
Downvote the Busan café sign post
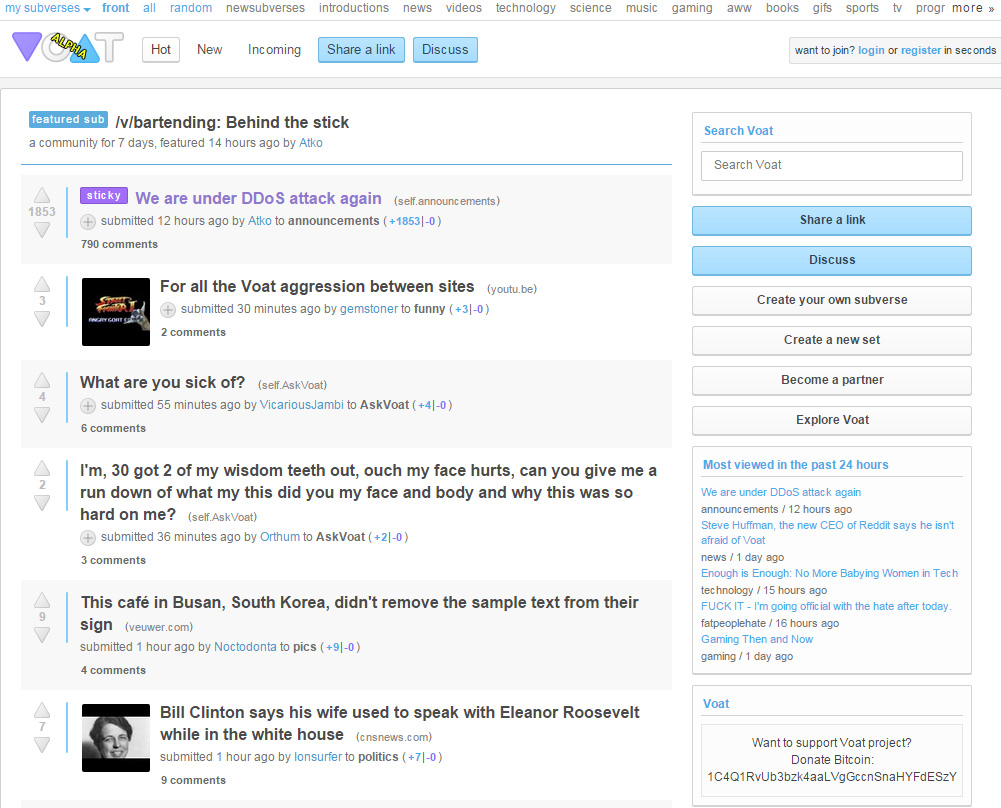pyautogui.click(x=42, y=634)
